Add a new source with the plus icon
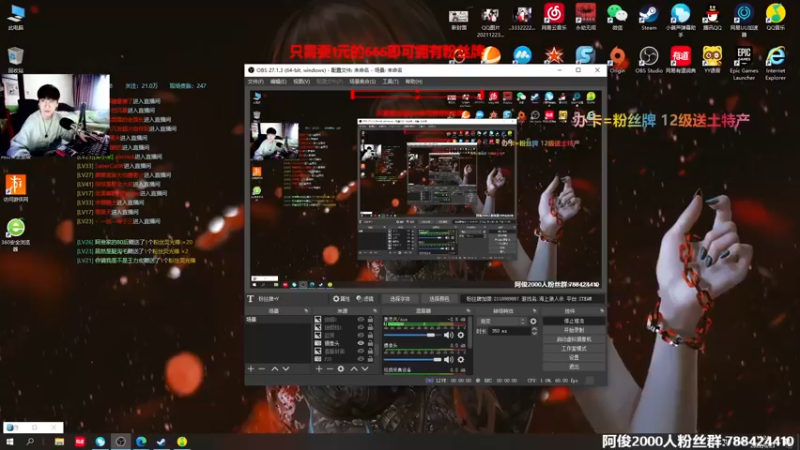800x450 pixels. pos(319,368)
